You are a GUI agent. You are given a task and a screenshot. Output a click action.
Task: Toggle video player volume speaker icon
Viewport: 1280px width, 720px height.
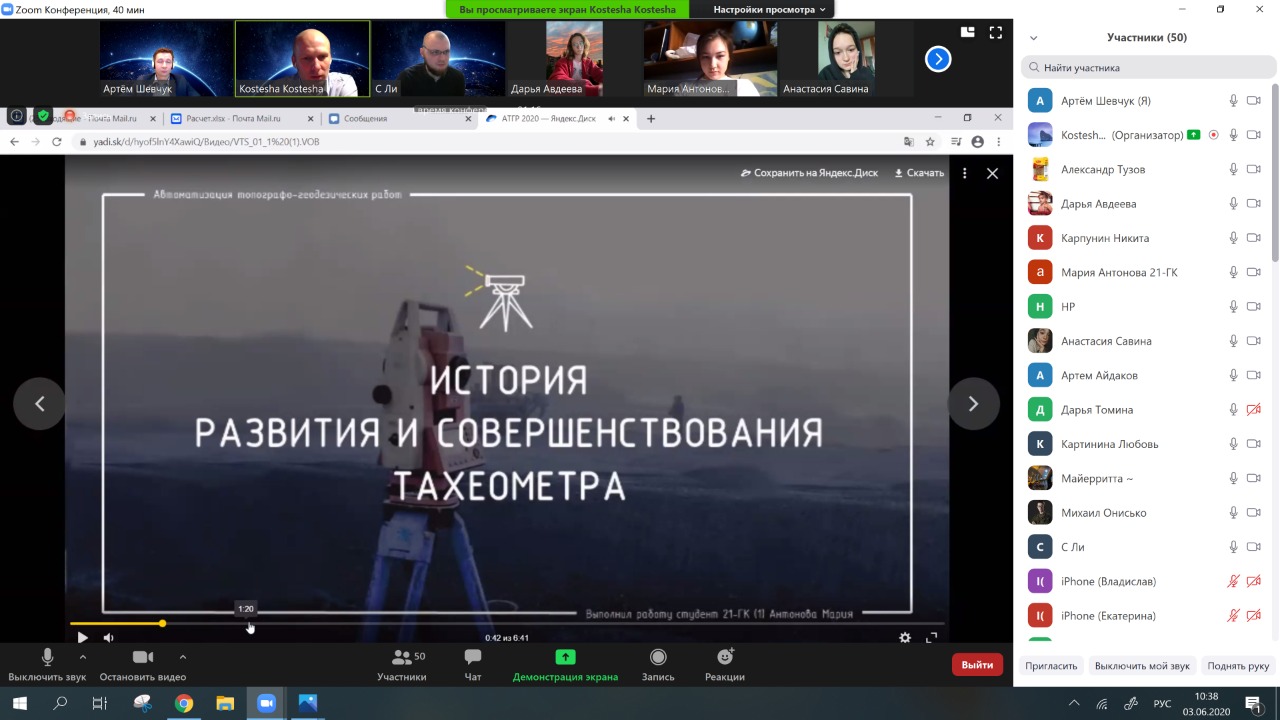point(109,638)
